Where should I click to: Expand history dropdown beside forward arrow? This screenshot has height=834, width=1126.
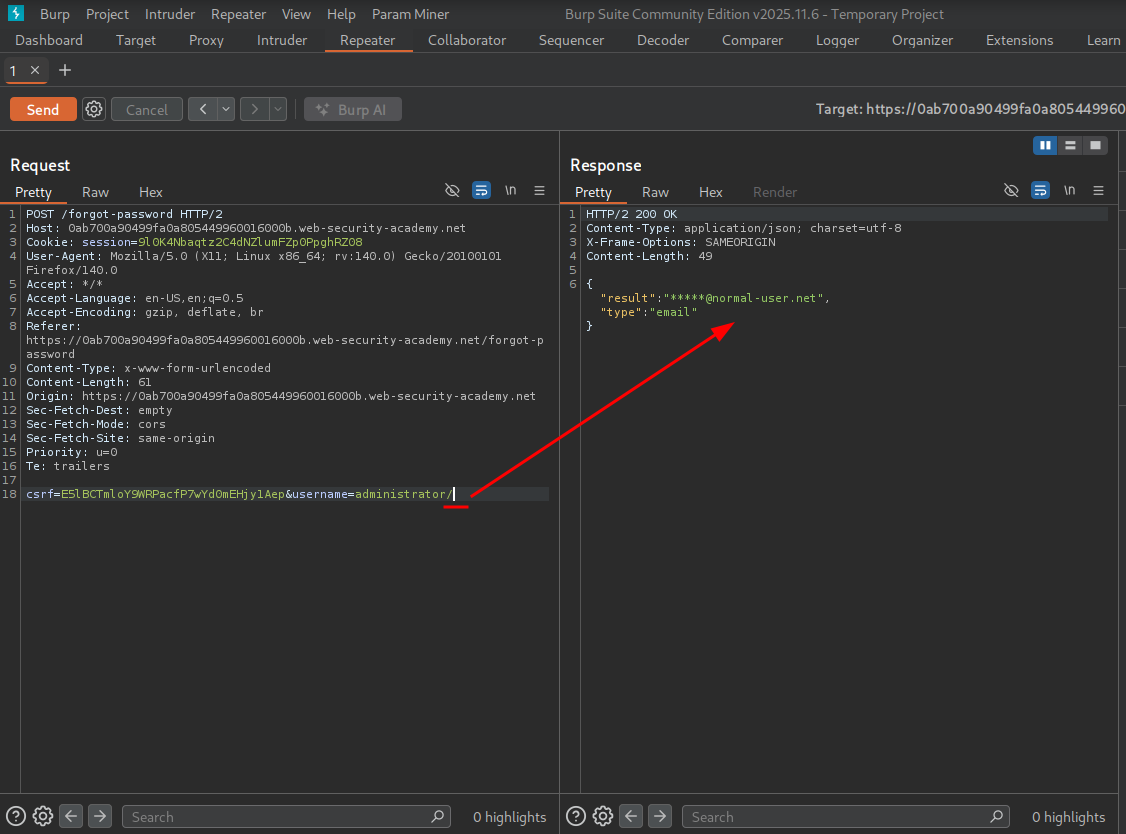[x=277, y=109]
